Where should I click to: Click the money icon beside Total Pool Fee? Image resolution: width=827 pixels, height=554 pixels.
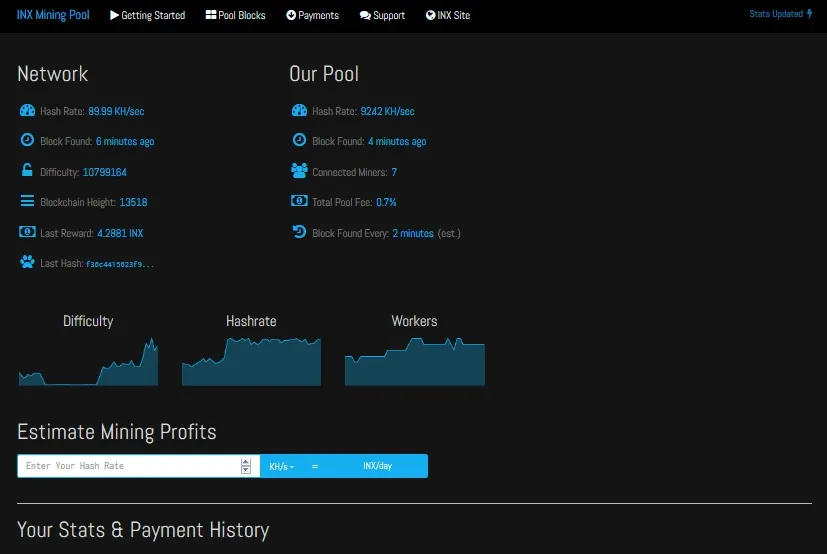(299, 201)
